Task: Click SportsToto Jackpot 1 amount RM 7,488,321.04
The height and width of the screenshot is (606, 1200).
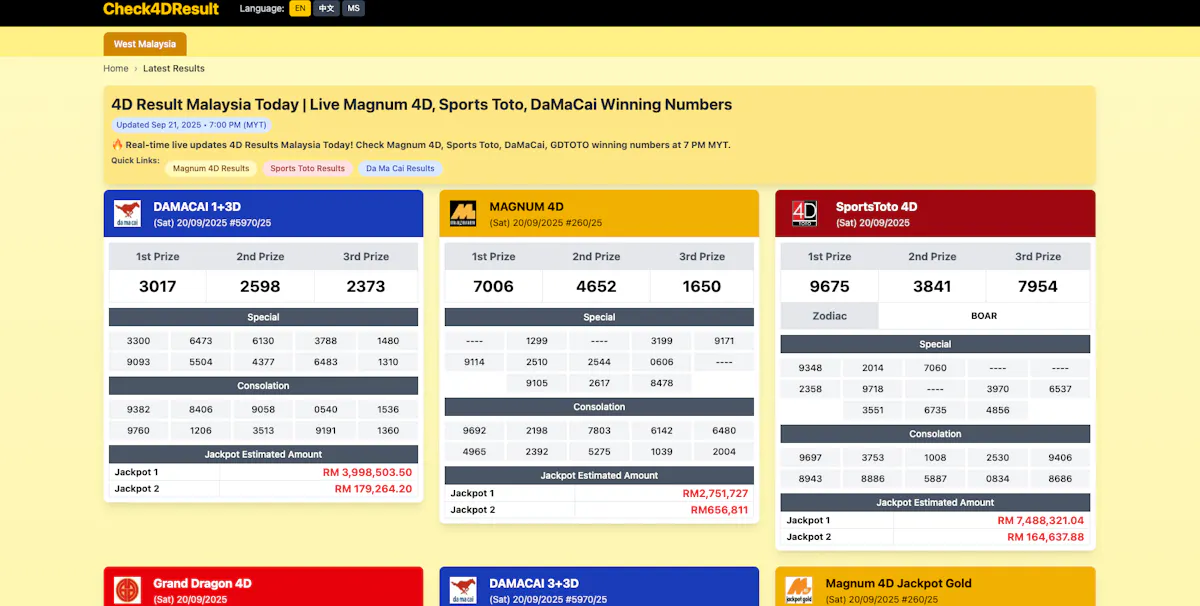Action: click(1040, 521)
